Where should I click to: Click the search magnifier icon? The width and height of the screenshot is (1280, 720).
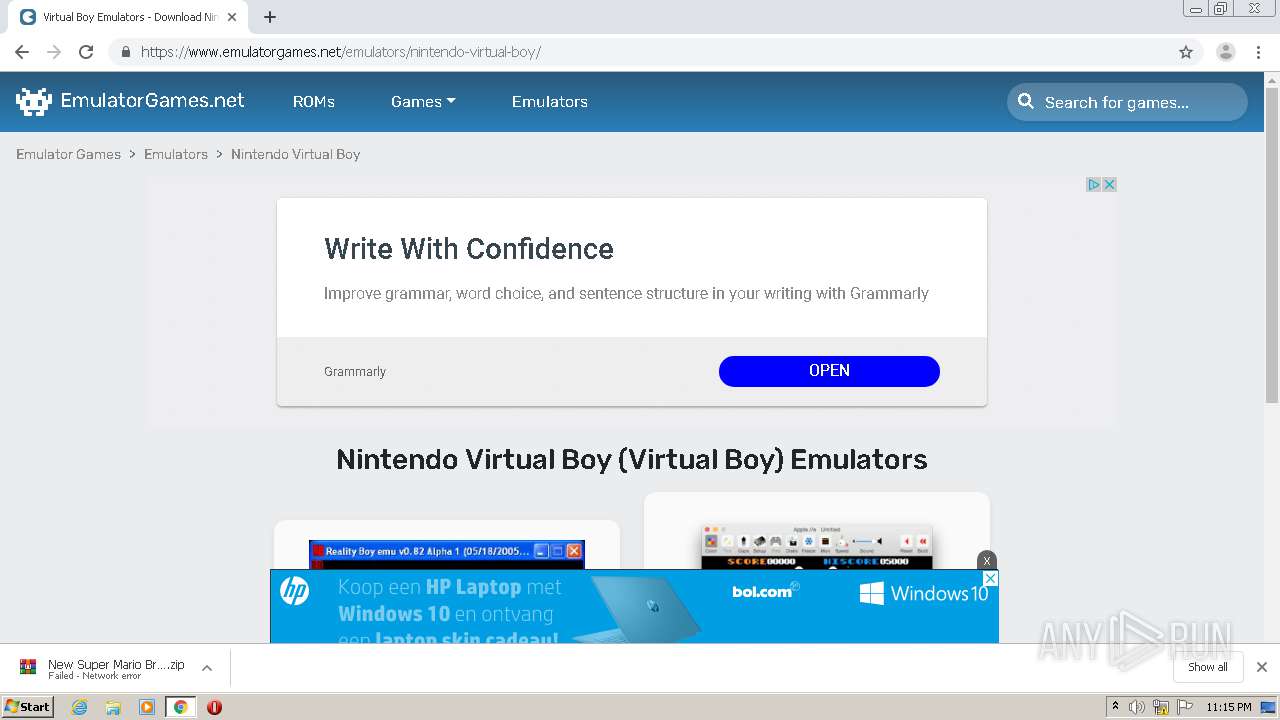pyautogui.click(x=1026, y=101)
